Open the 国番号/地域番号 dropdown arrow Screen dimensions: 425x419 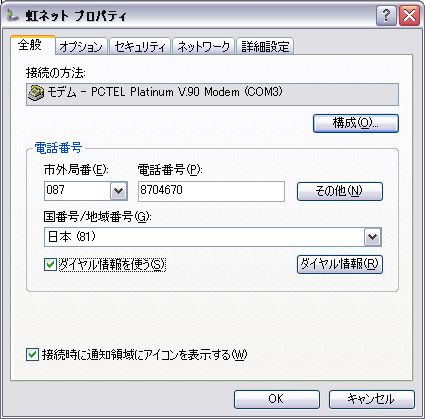point(372,237)
